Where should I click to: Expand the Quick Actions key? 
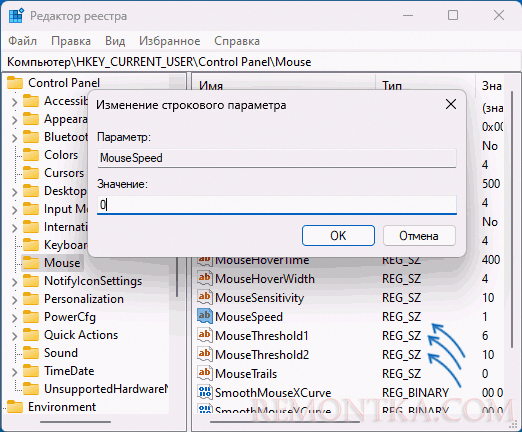click(14, 336)
